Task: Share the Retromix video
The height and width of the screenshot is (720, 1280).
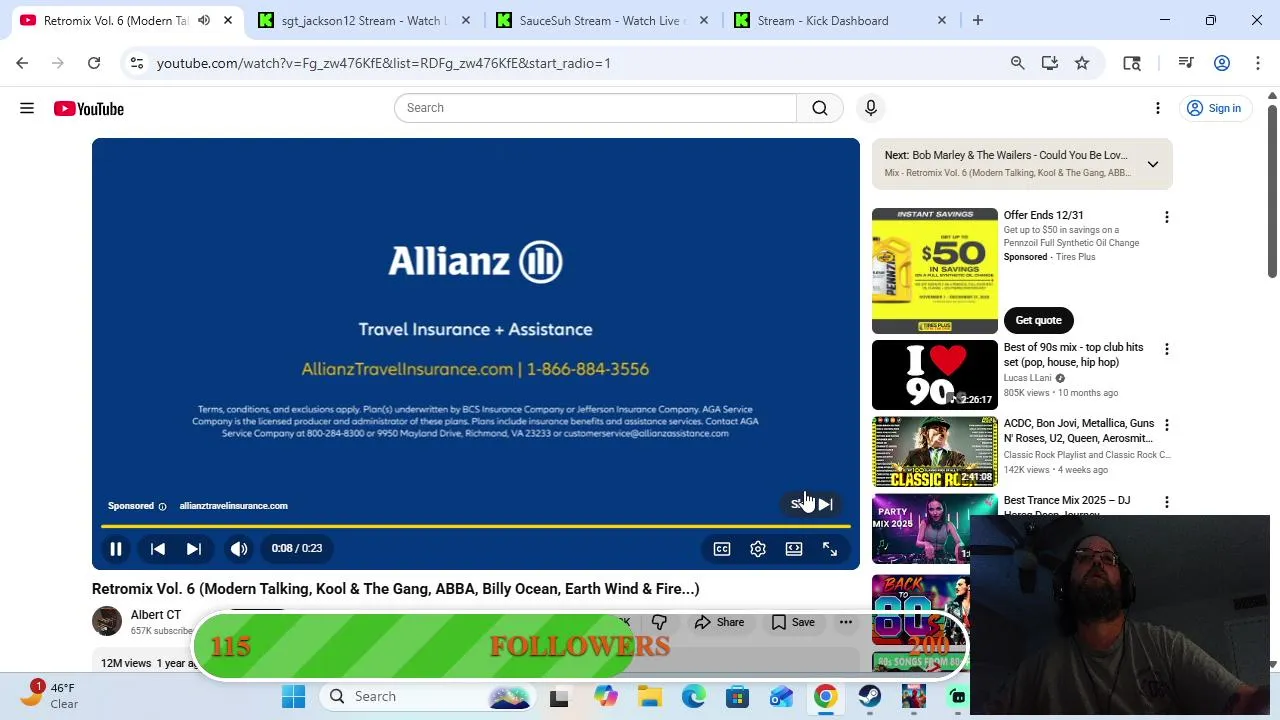Action: (720, 622)
